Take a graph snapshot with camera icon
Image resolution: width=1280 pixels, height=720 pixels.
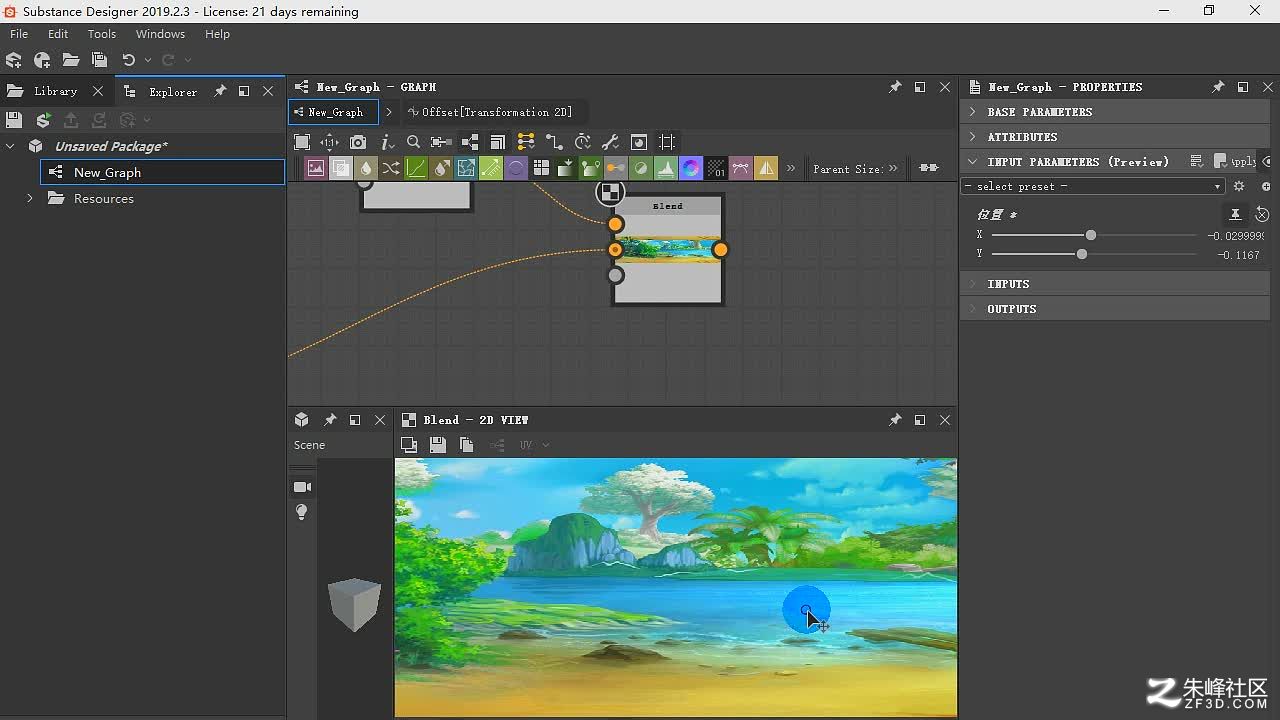[358, 142]
